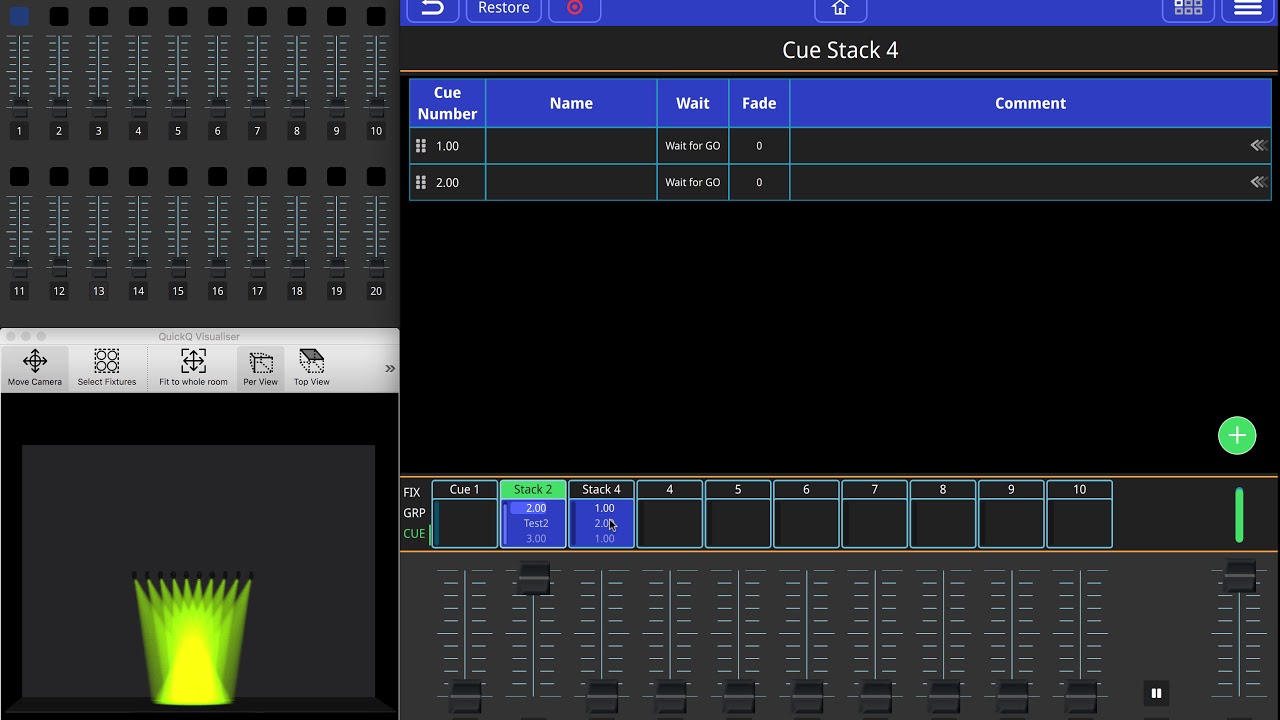1280x720 pixels.
Task: Click flash button above fader 18
Action: [297, 177]
